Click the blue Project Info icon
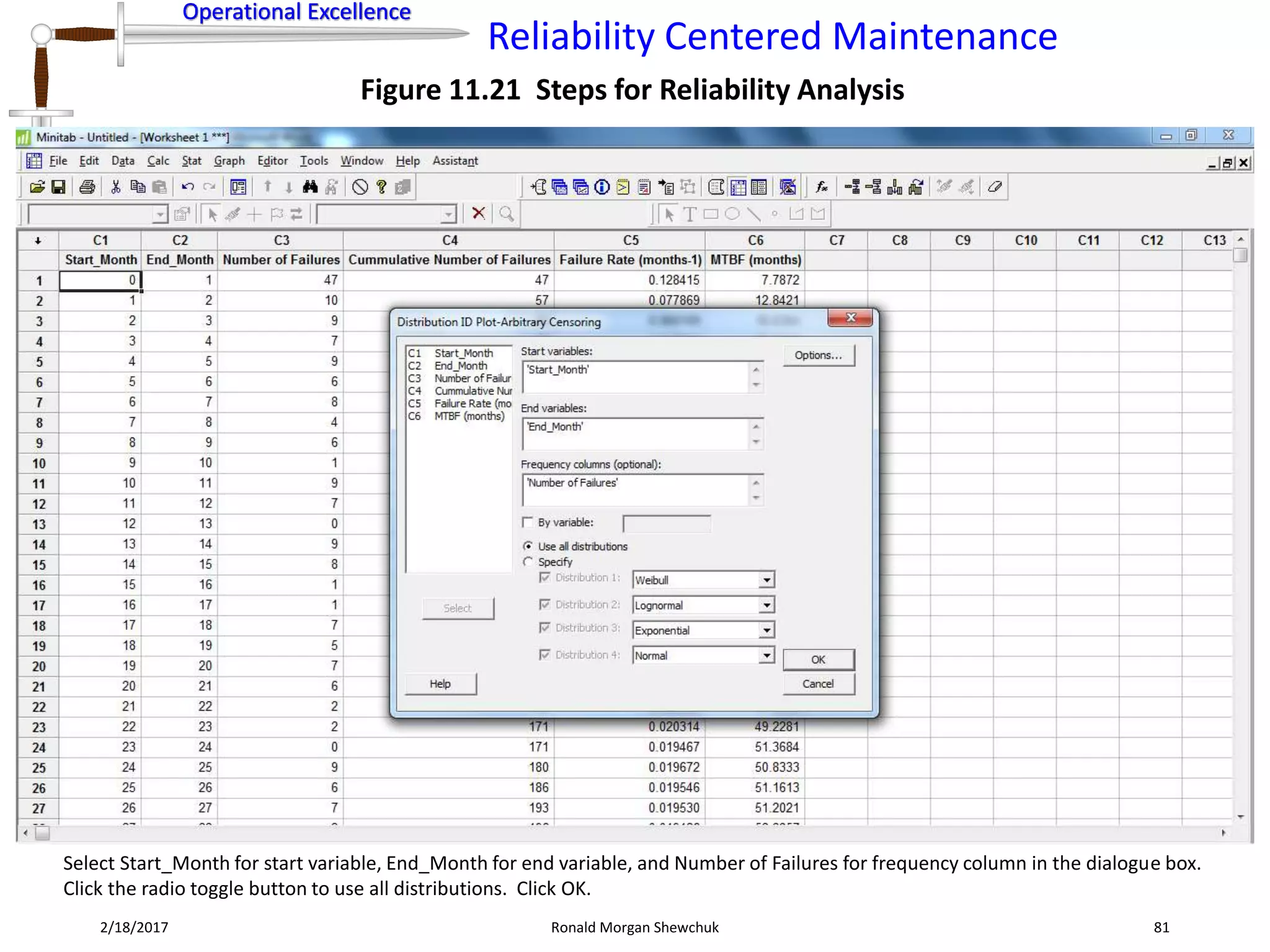 click(x=602, y=187)
